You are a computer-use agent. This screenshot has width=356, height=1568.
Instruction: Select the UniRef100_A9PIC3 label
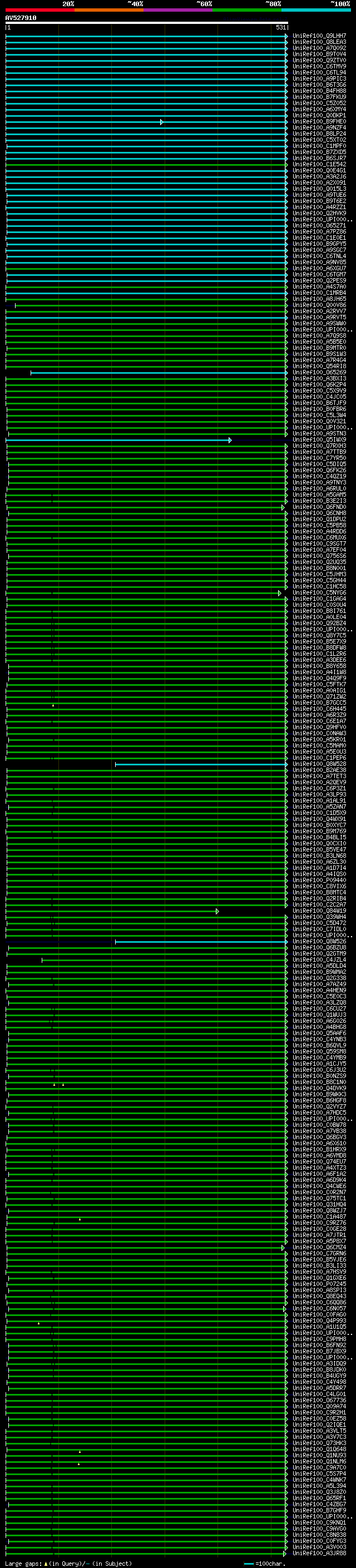click(319, 78)
